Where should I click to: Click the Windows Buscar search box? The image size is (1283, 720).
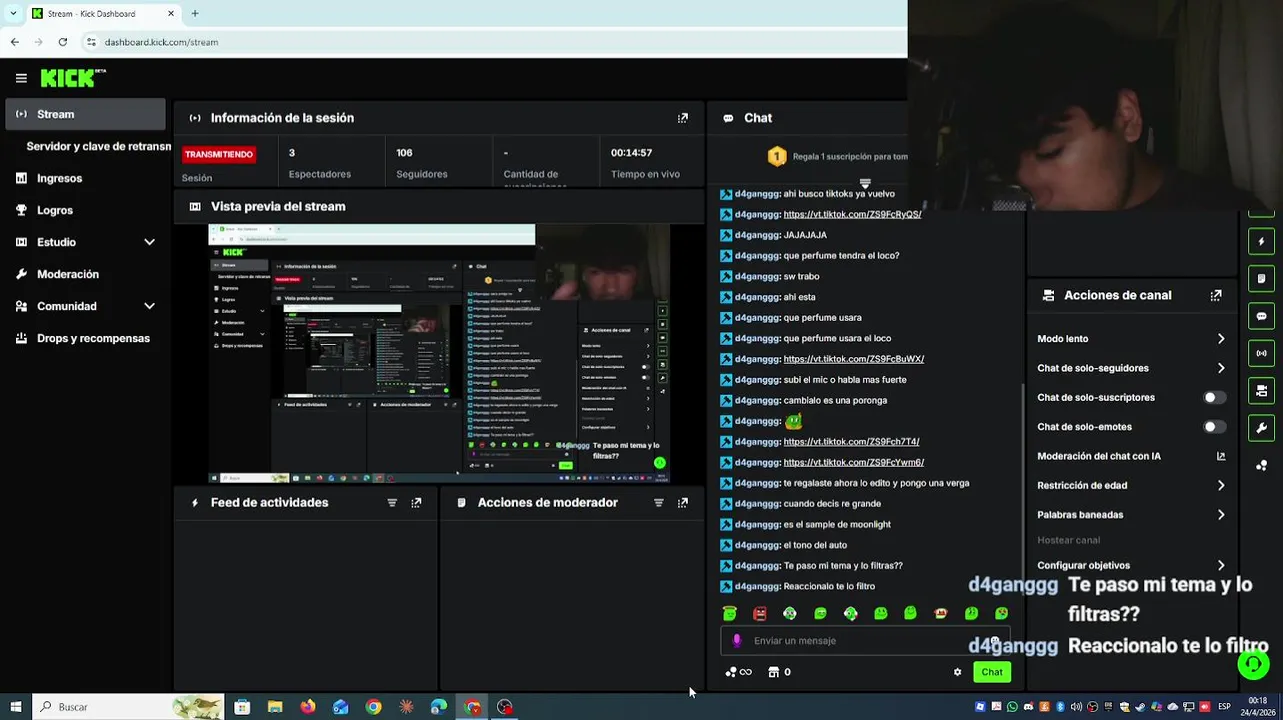click(128, 707)
